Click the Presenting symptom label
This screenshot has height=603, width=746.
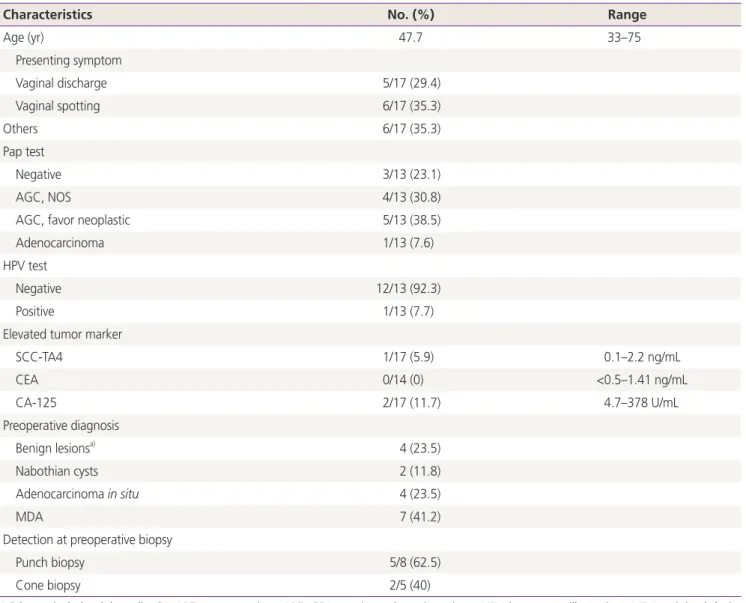(69, 60)
